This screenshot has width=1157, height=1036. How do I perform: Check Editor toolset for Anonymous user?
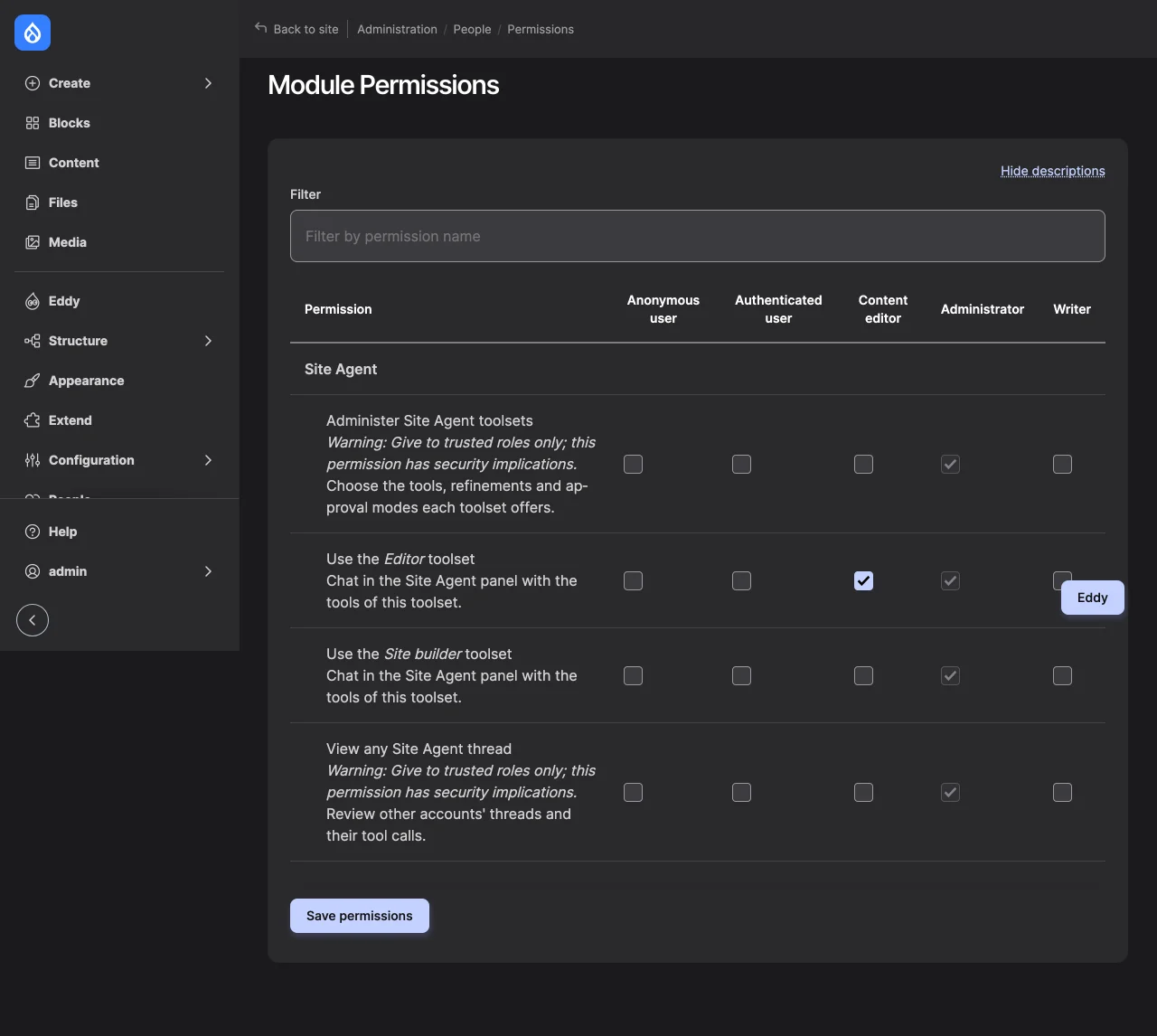pyautogui.click(x=634, y=580)
